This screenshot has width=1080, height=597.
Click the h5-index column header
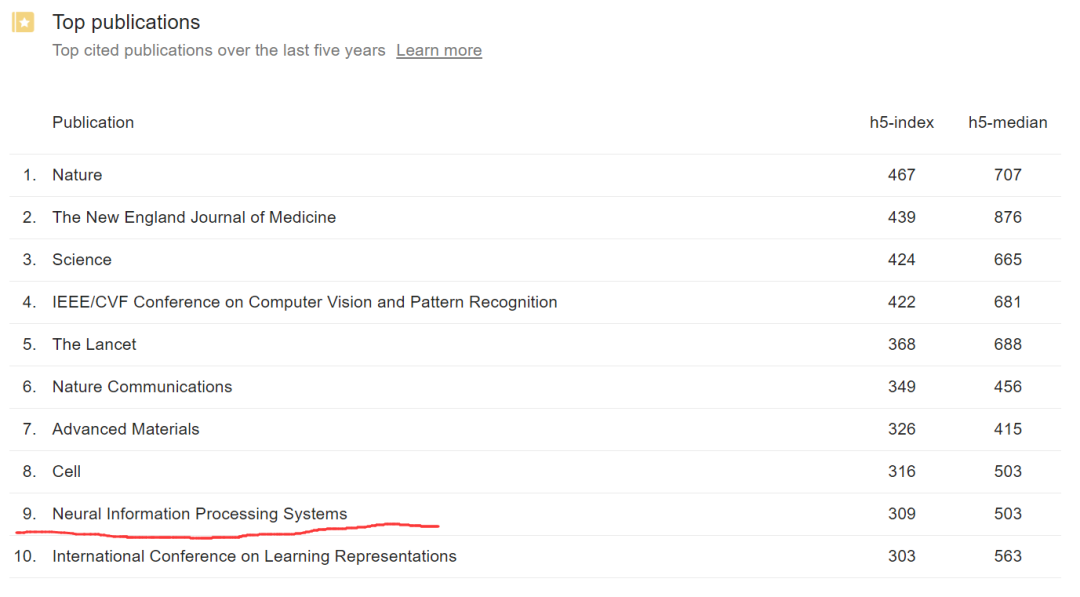pyautogui.click(x=901, y=122)
